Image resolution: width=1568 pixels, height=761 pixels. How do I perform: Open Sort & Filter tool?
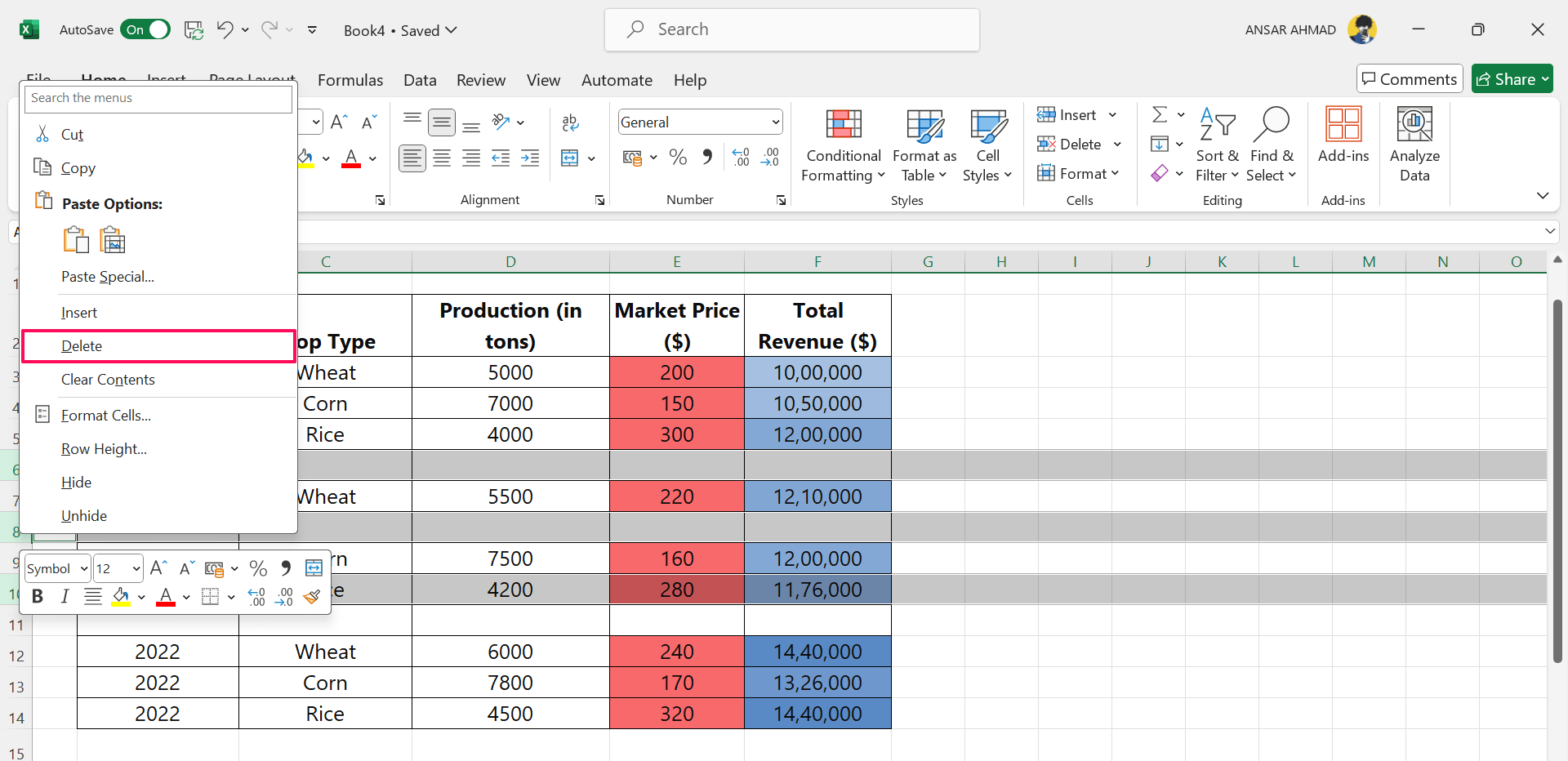pos(1216,145)
